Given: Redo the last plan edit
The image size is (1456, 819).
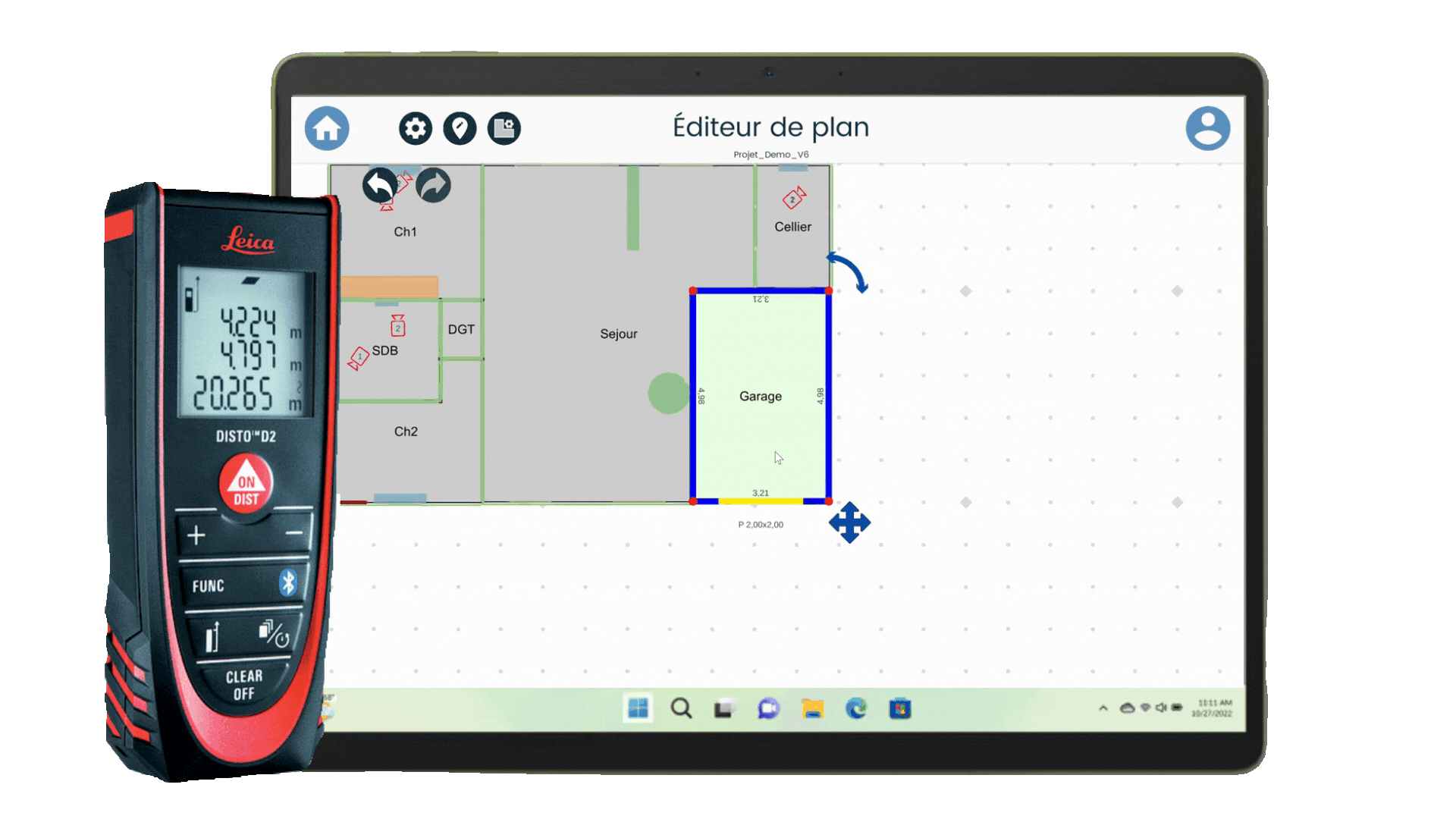Looking at the screenshot, I should (433, 185).
